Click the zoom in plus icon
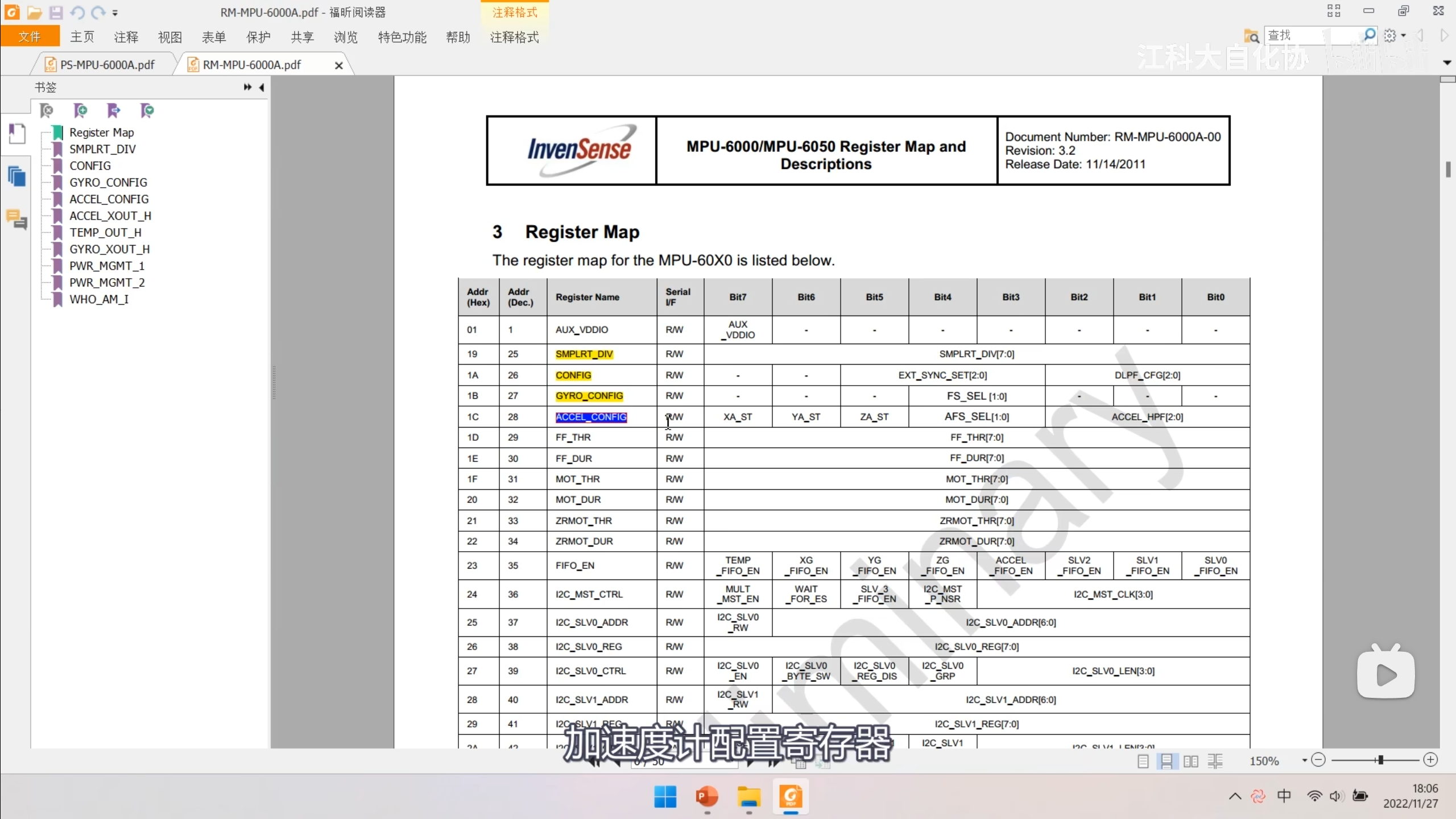This screenshot has height=819, width=1456. pyautogui.click(x=1431, y=760)
